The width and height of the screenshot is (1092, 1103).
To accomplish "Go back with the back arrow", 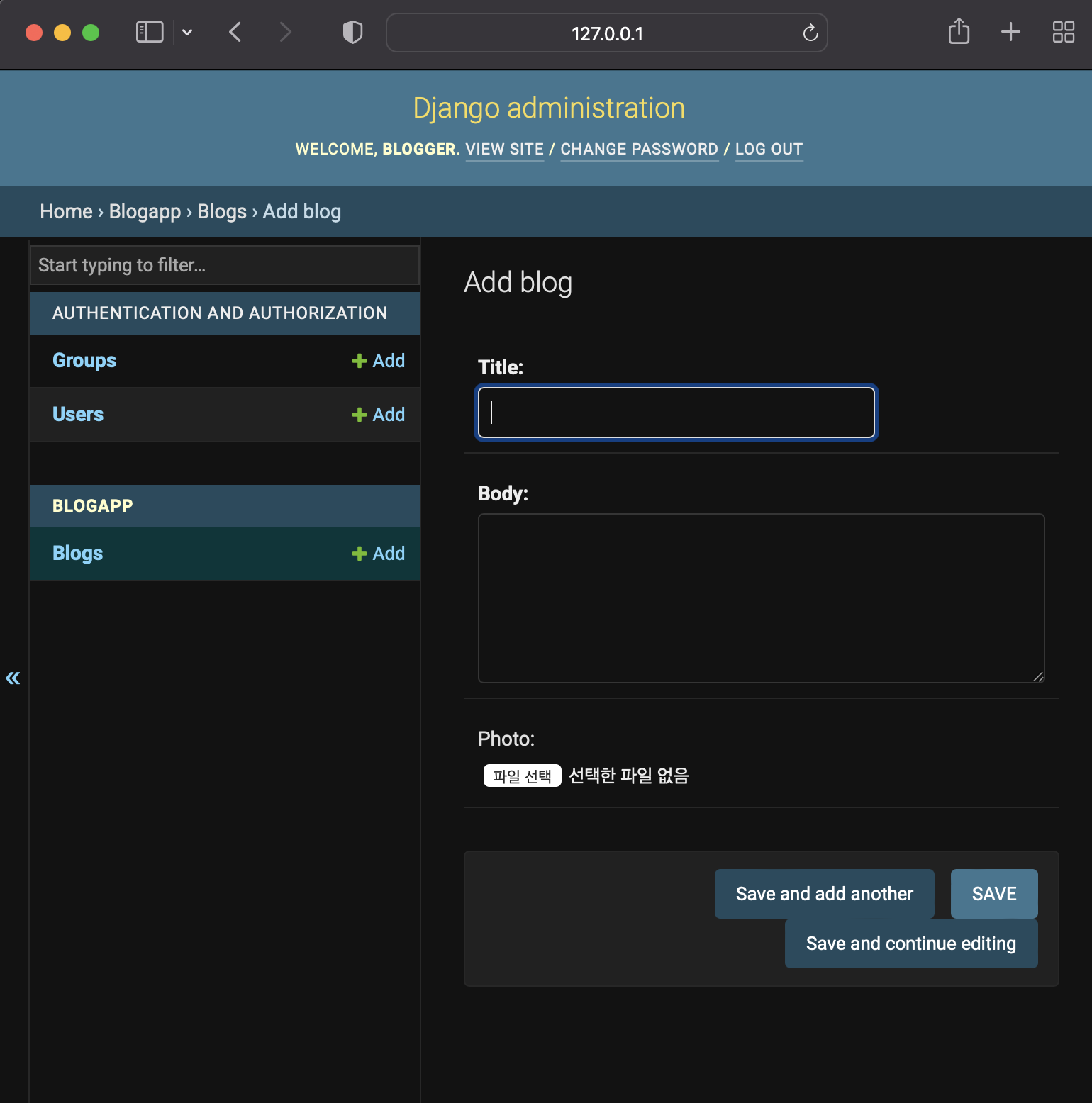I will (235, 32).
